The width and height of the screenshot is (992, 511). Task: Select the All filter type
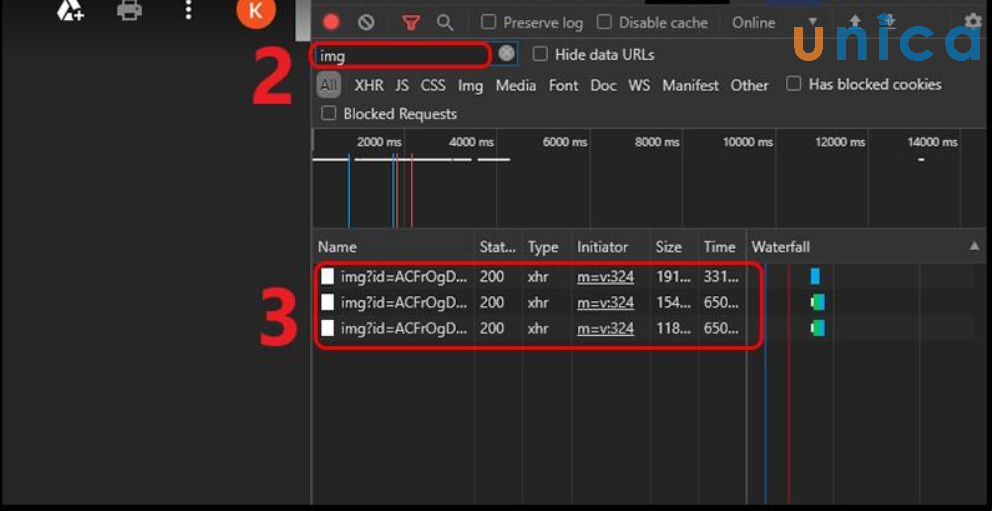click(x=328, y=85)
